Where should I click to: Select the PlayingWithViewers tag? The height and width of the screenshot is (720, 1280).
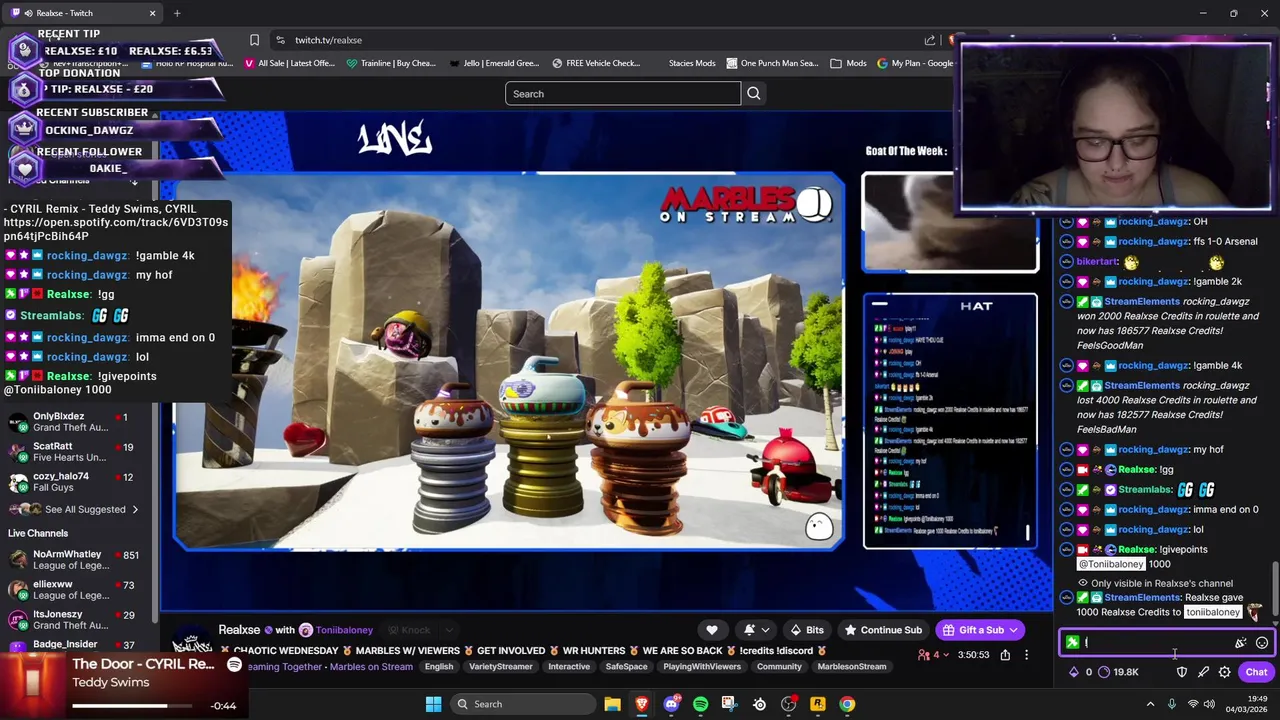pyautogui.click(x=702, y=667)
